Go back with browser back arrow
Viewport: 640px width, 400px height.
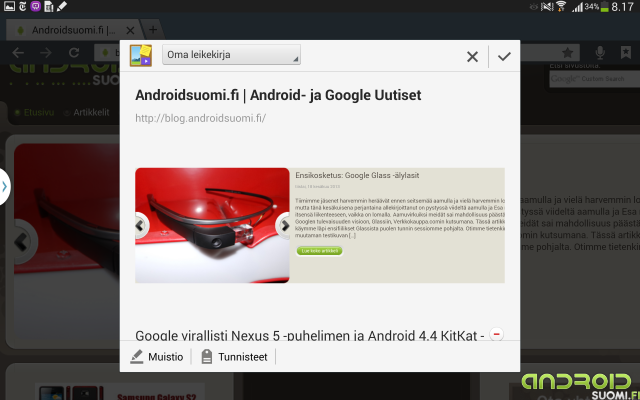click(18, 52)
